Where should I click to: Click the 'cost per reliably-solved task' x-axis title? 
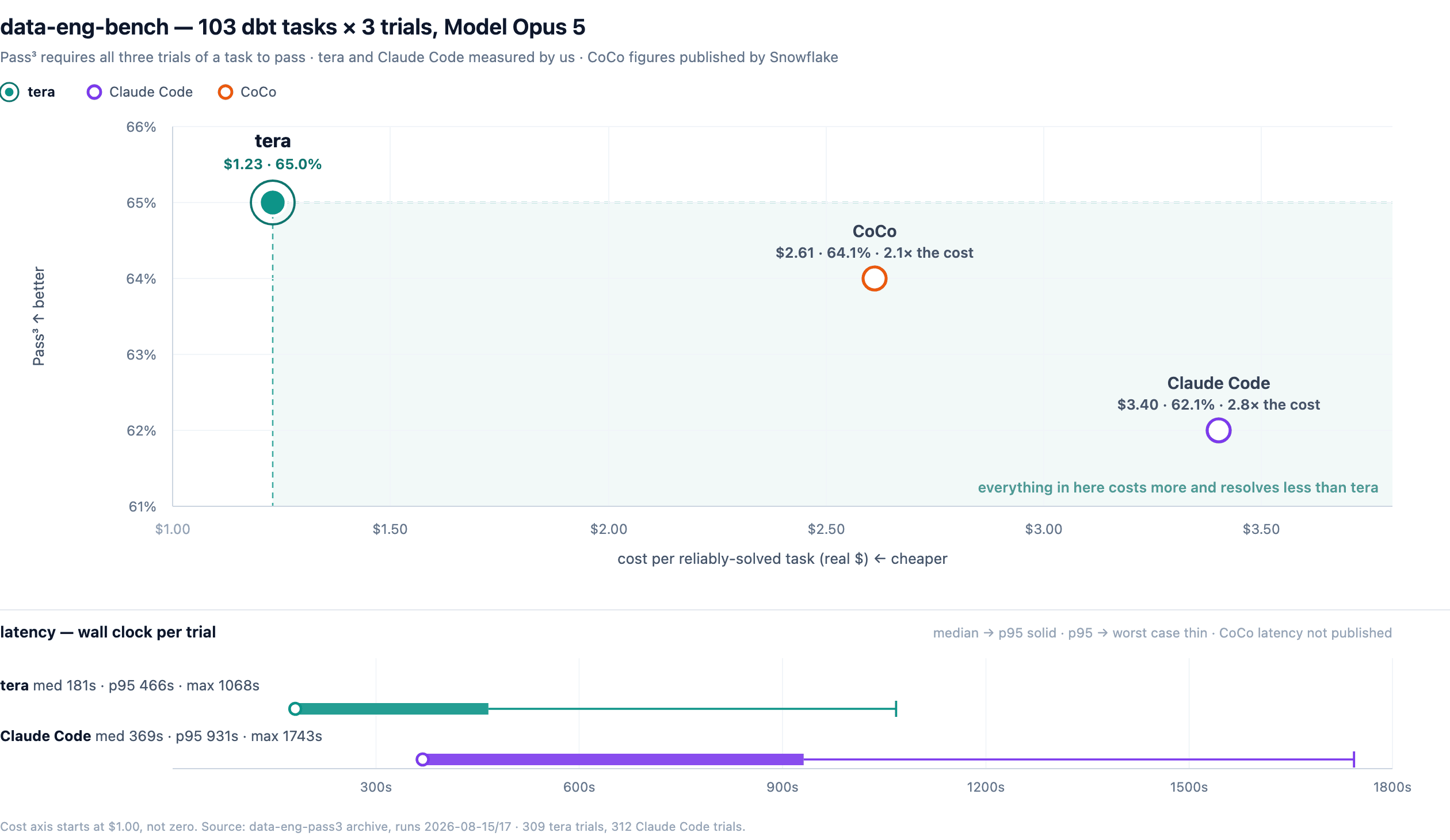pos(783,559)
